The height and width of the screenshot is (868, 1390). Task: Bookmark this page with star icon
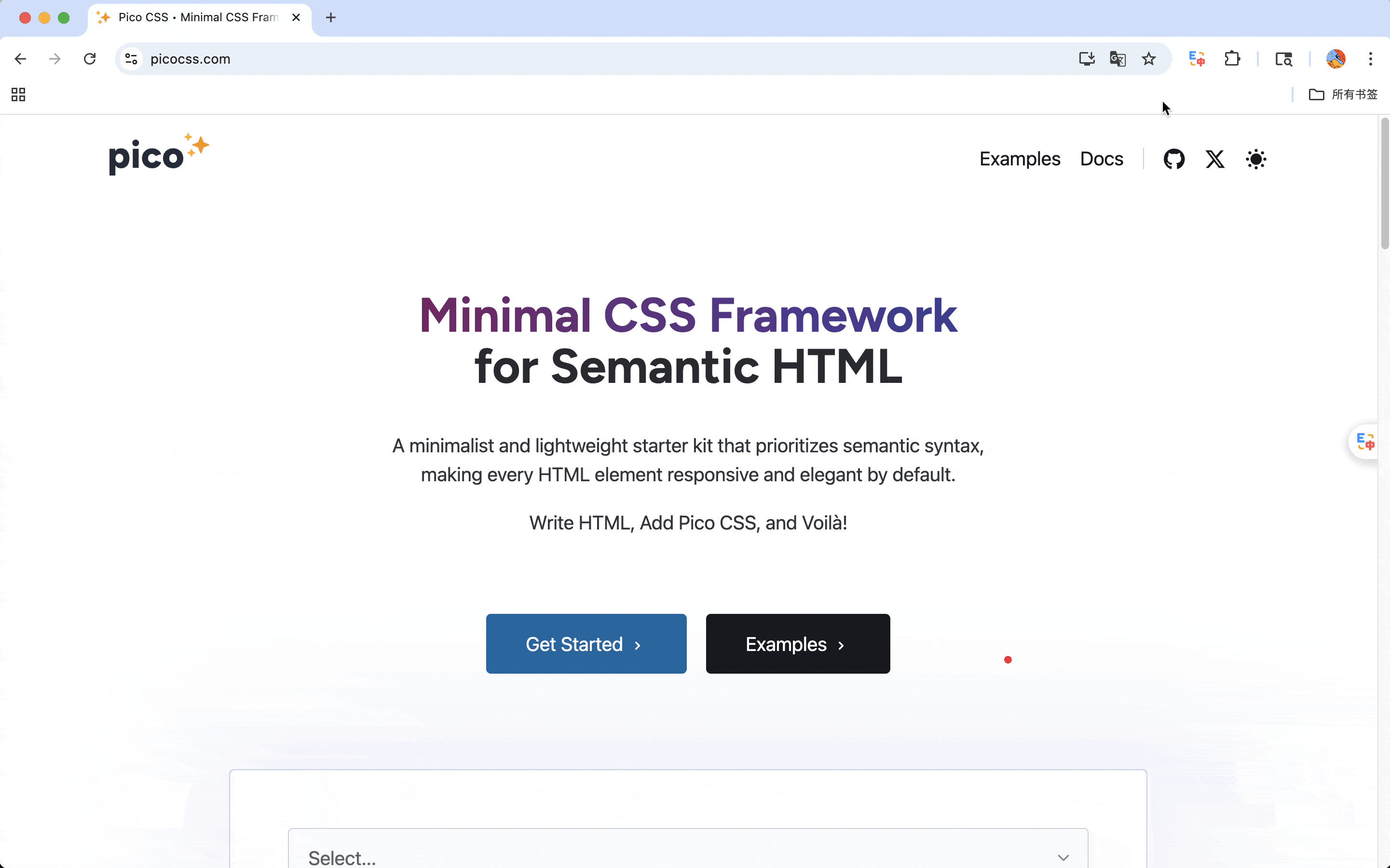1148,58
